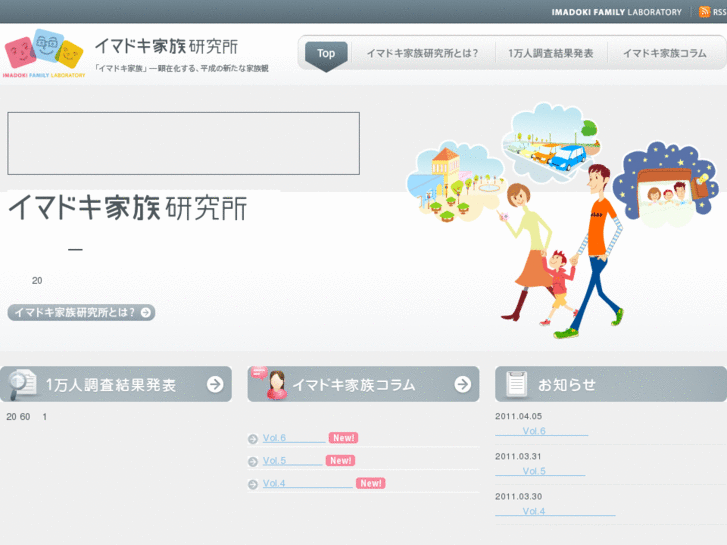
Task: Click the family walking illustration
Action: [562, 220]
